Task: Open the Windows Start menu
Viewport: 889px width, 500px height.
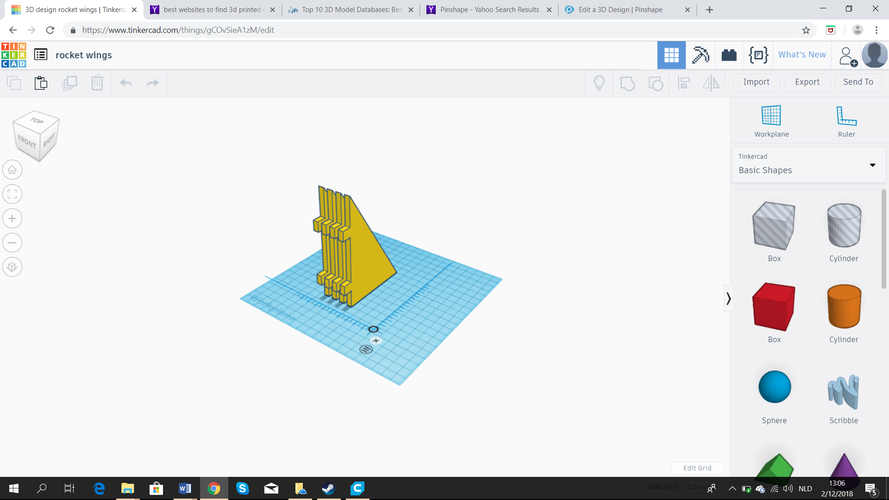Action: [x=14, y=488]
